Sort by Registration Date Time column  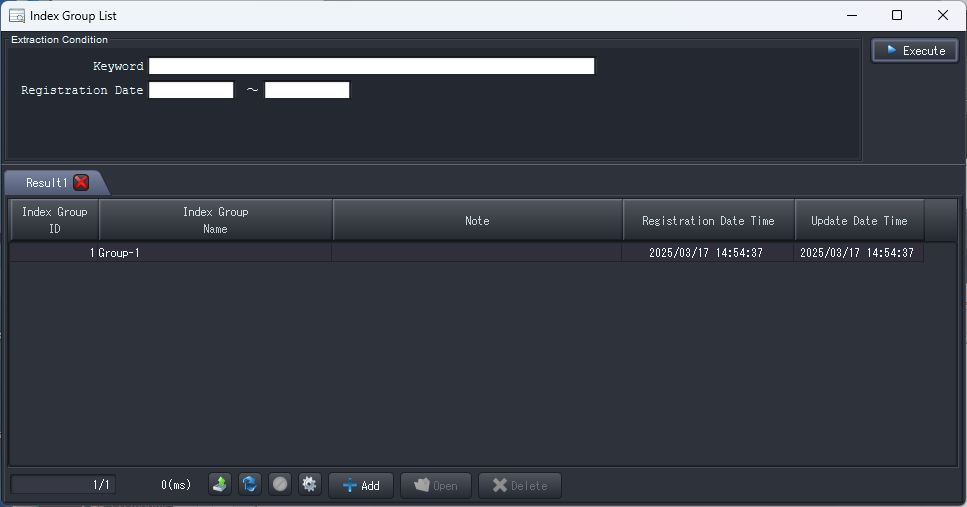[708, 220]
